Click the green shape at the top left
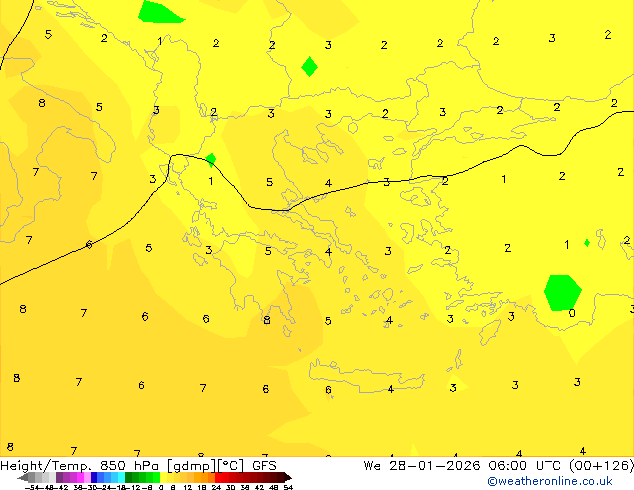Image resolution: width=634 pixels, height=490 pixels. click(159, 12)
